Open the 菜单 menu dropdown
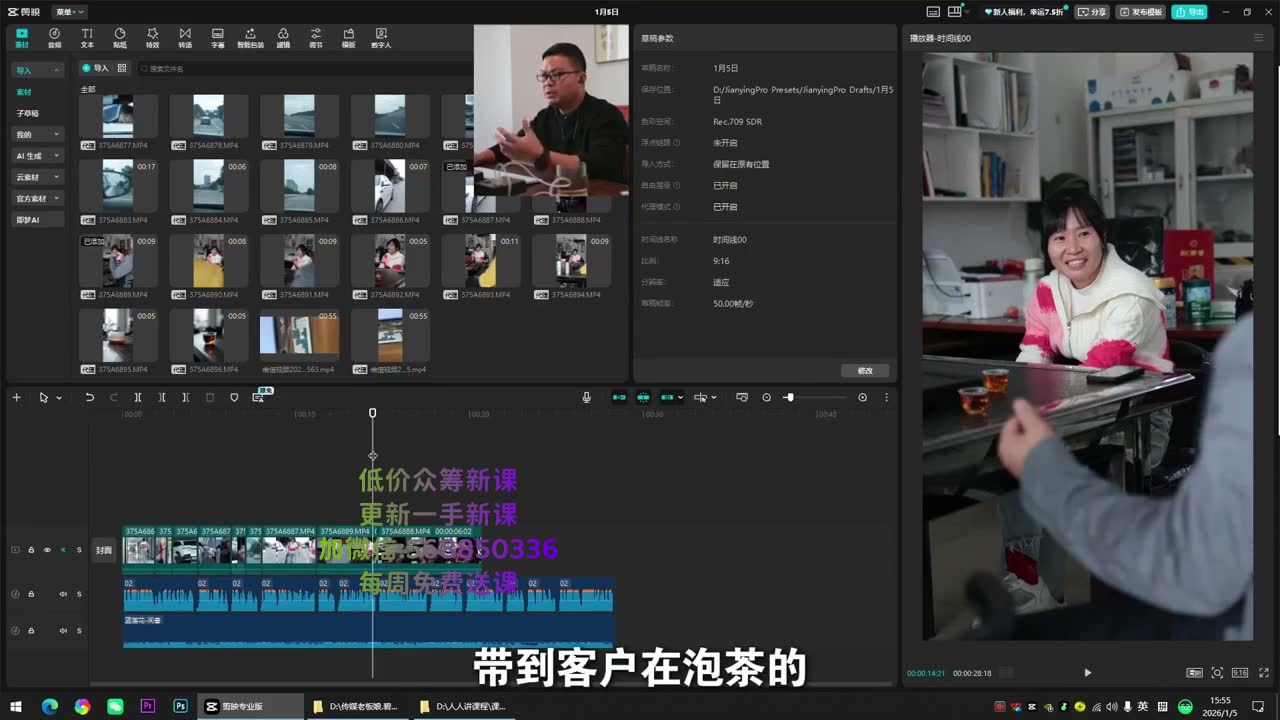Screen dimensions: 1280x720 [70, 12]
